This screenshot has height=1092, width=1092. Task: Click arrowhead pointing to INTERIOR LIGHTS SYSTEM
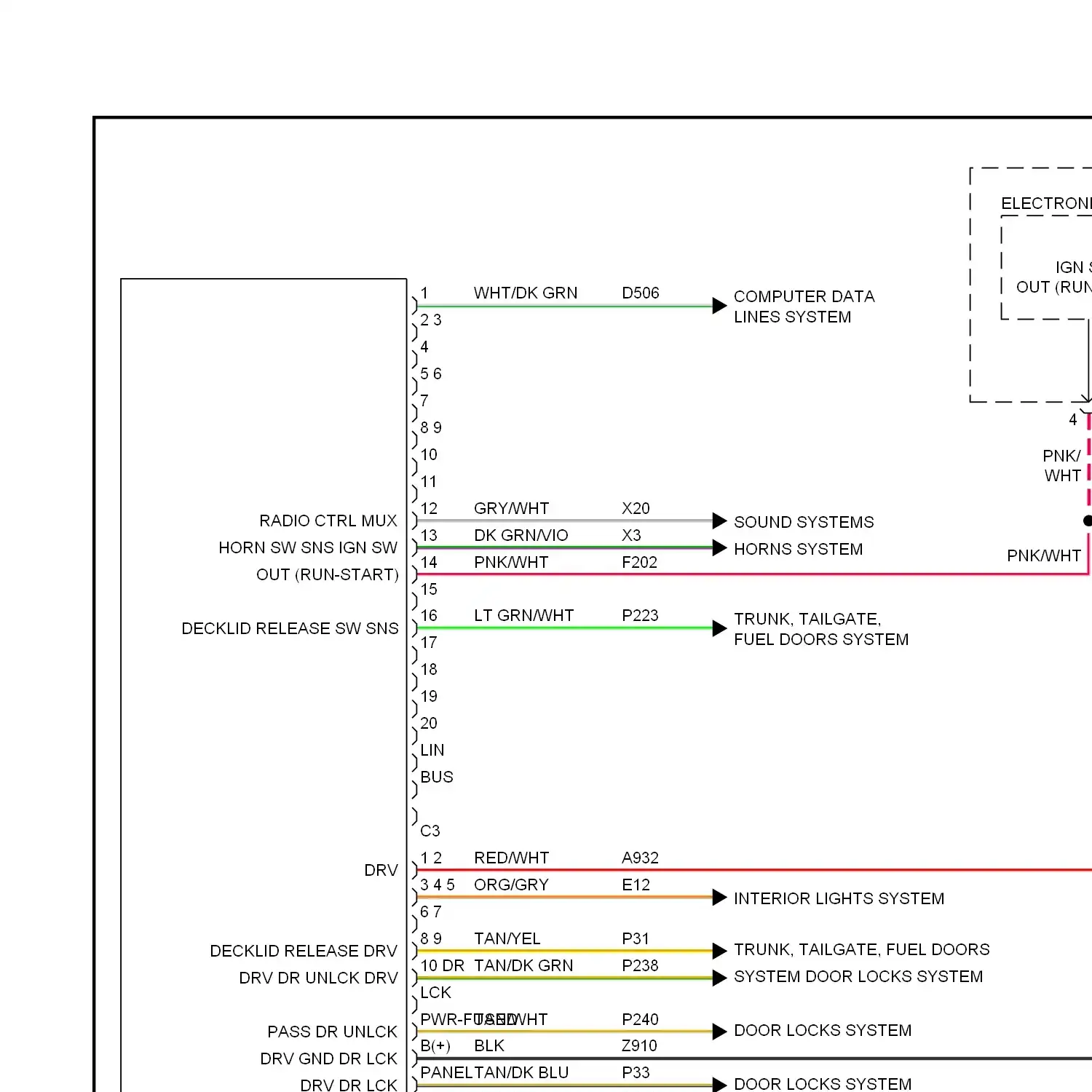tap(720, 897)
